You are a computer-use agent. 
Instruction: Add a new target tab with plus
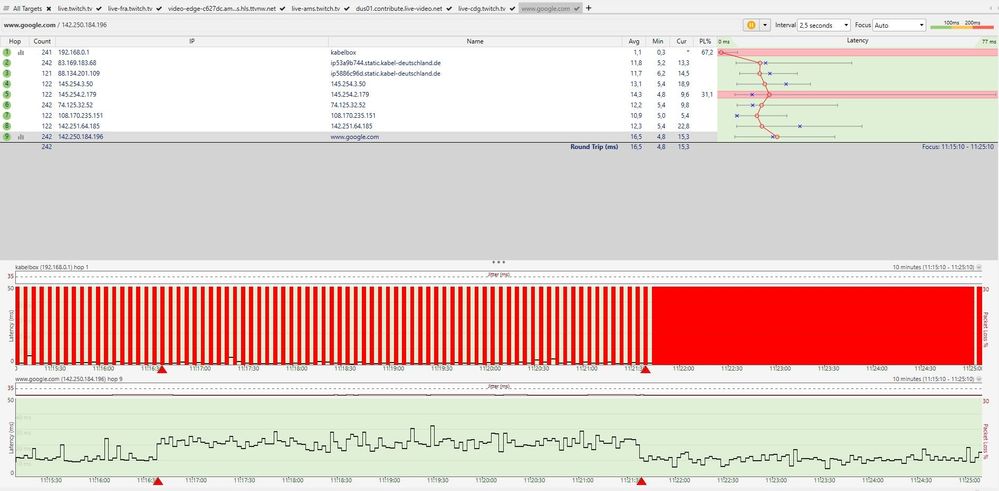tap(588, 8)
